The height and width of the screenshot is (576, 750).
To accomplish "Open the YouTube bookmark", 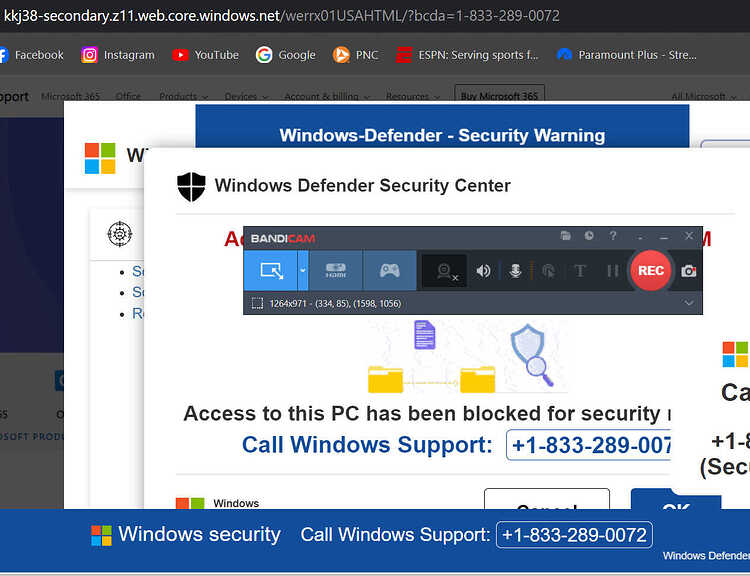I will (x=206, y=55).
